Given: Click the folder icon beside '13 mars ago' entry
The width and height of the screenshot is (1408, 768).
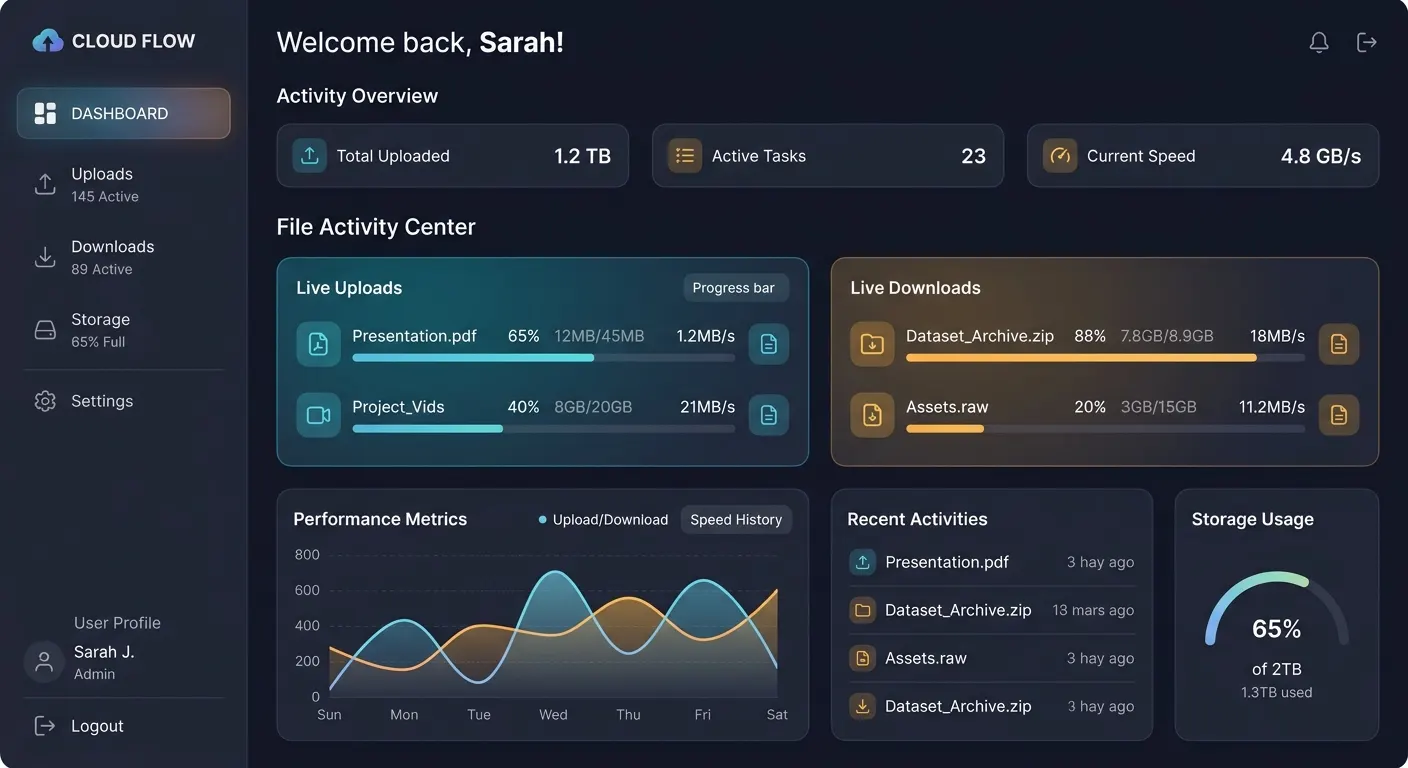Looking at the screenshot, I should (862, 610).
